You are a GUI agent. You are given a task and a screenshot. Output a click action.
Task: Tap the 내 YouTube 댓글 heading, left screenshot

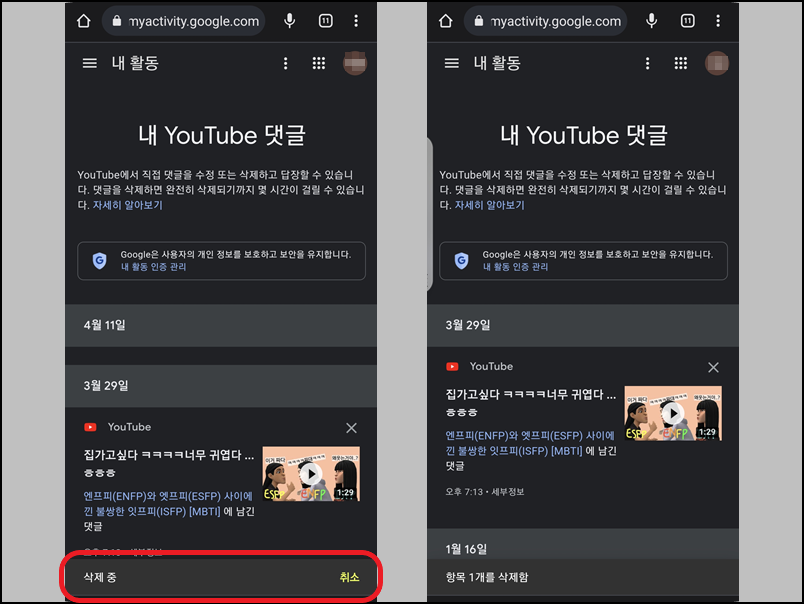tap(222, 135)
